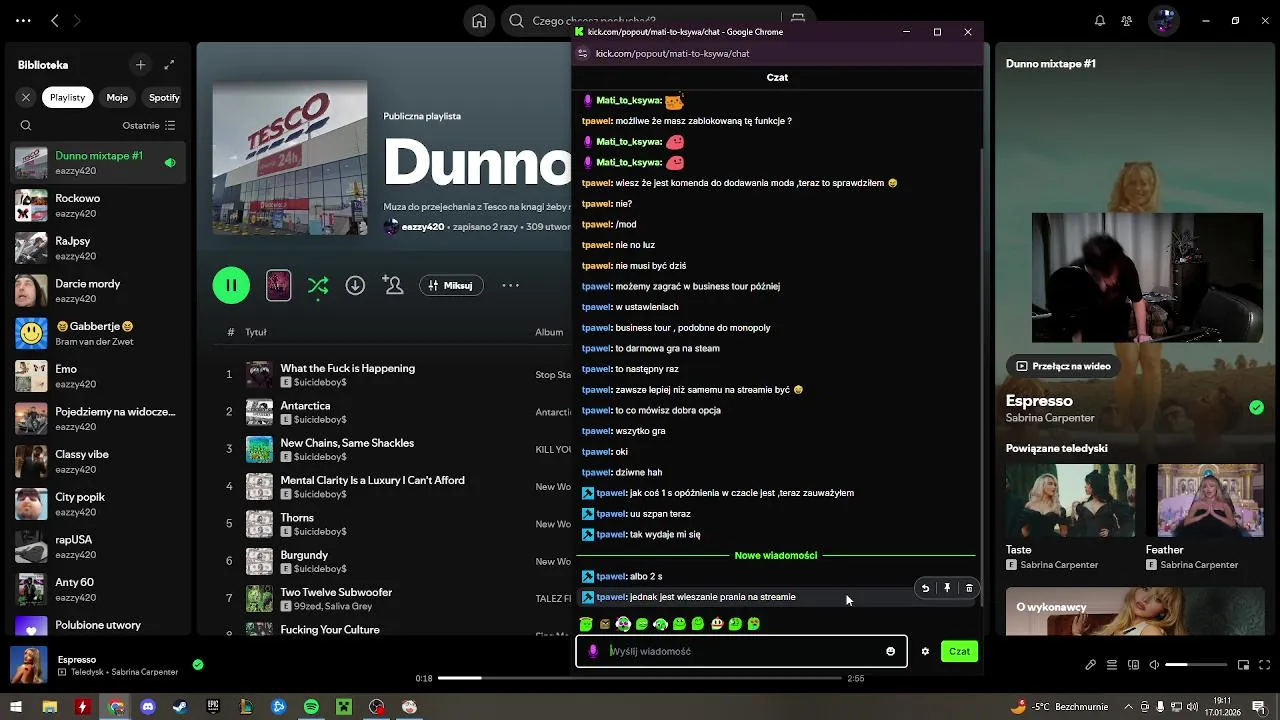Jump to Nowe wiadomości divider
1280x720 pixels.
(x=776, y=555)
